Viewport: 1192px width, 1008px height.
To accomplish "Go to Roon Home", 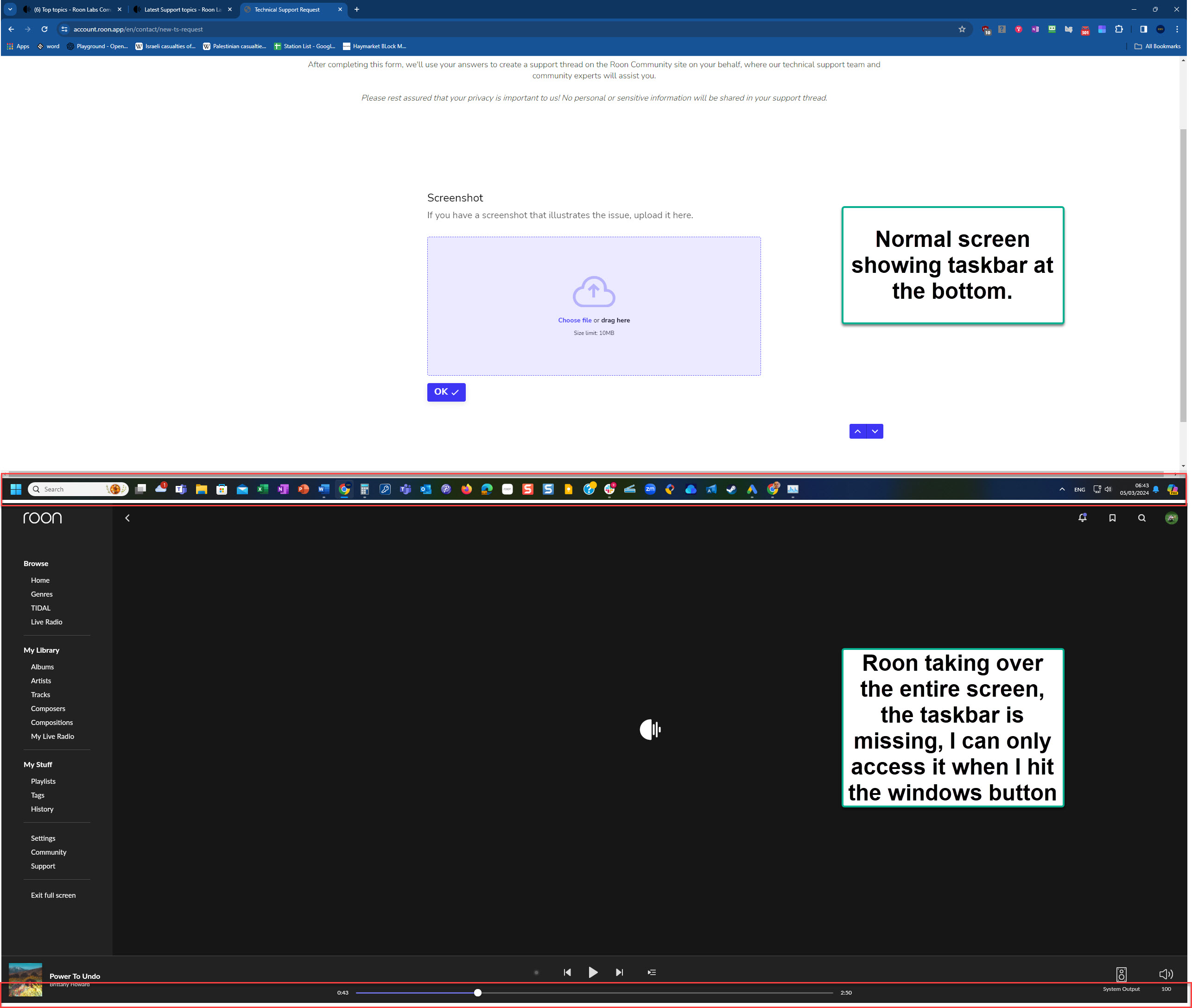I will (x=40, y=580).
